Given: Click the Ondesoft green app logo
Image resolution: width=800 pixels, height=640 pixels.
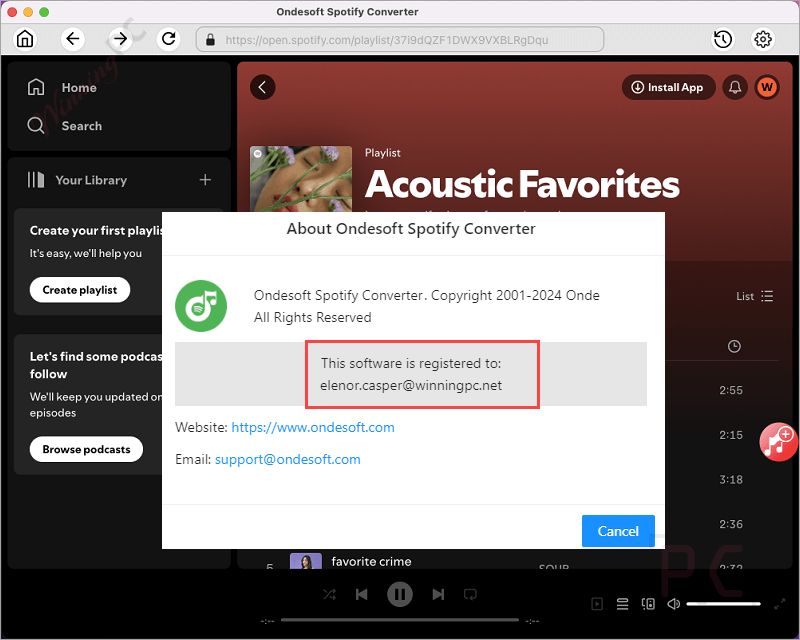Looking at the screenshot, I should 201,306.
